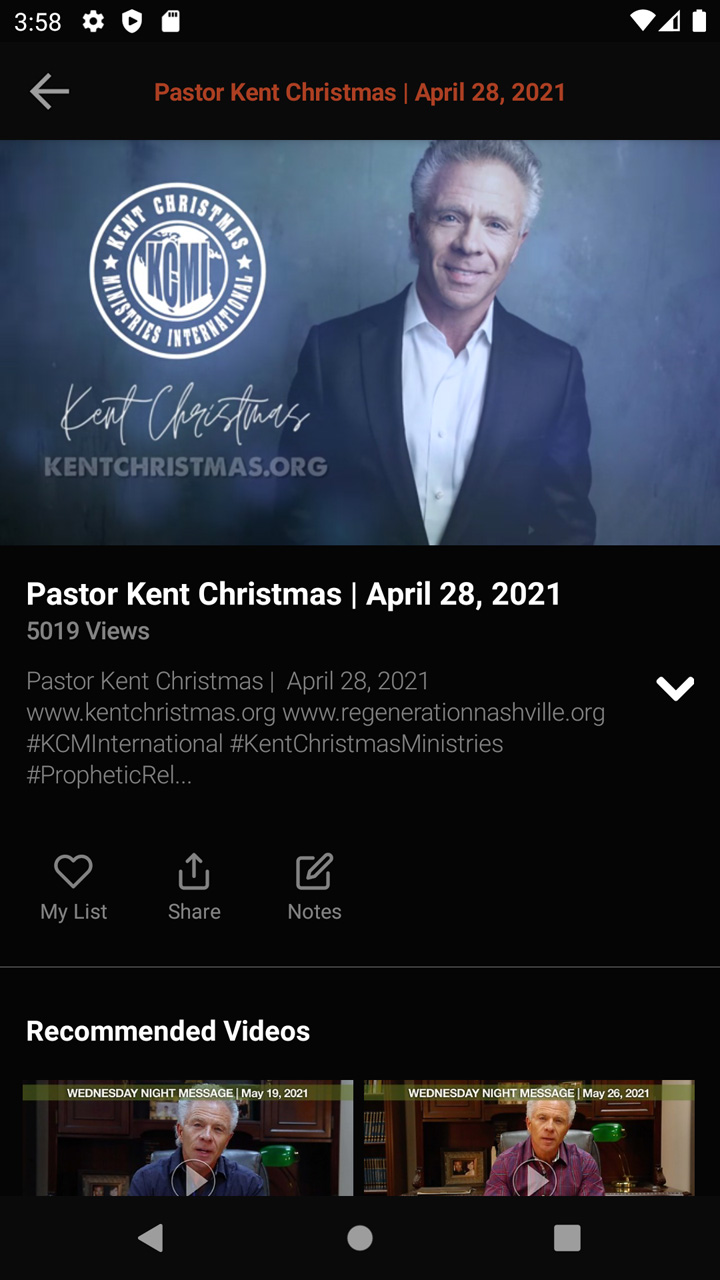The image size is (720, 1280).
Task: Open settings gear in status bar
Action: pos(93,21)
